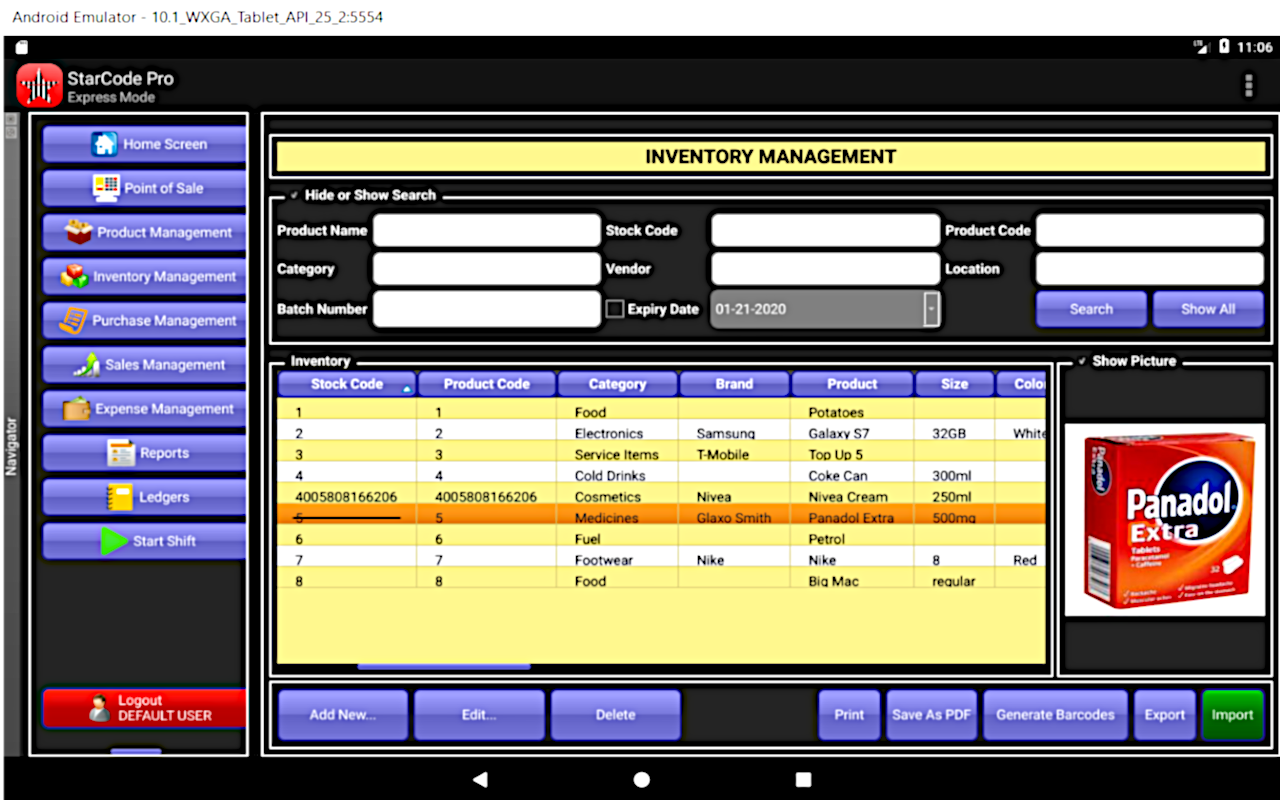This screenshot has width=1280, height=800.
Task: Click the Search button
Action: (1091, 308)
